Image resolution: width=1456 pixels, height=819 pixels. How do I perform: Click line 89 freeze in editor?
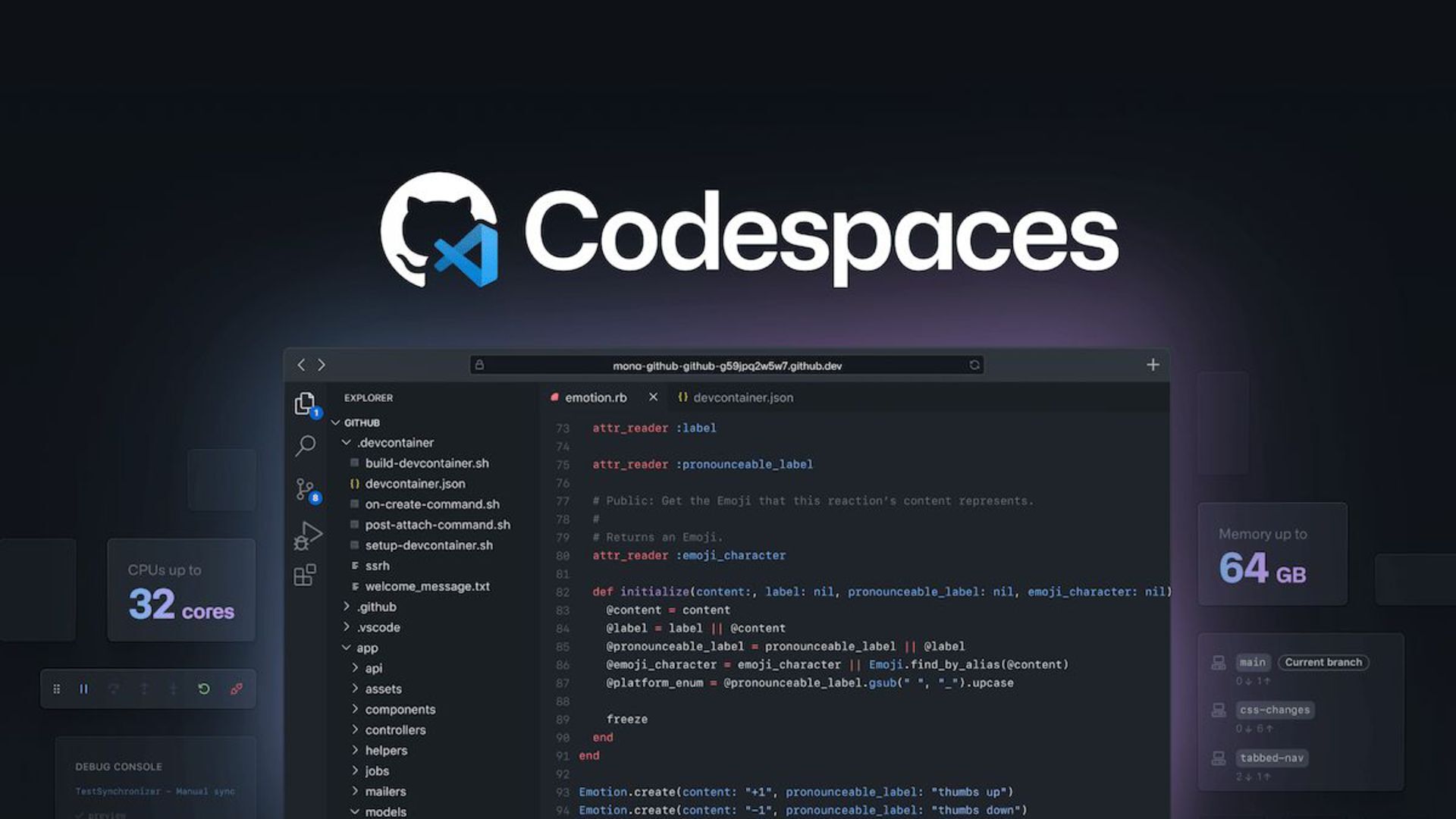click(x=626, y=719)
